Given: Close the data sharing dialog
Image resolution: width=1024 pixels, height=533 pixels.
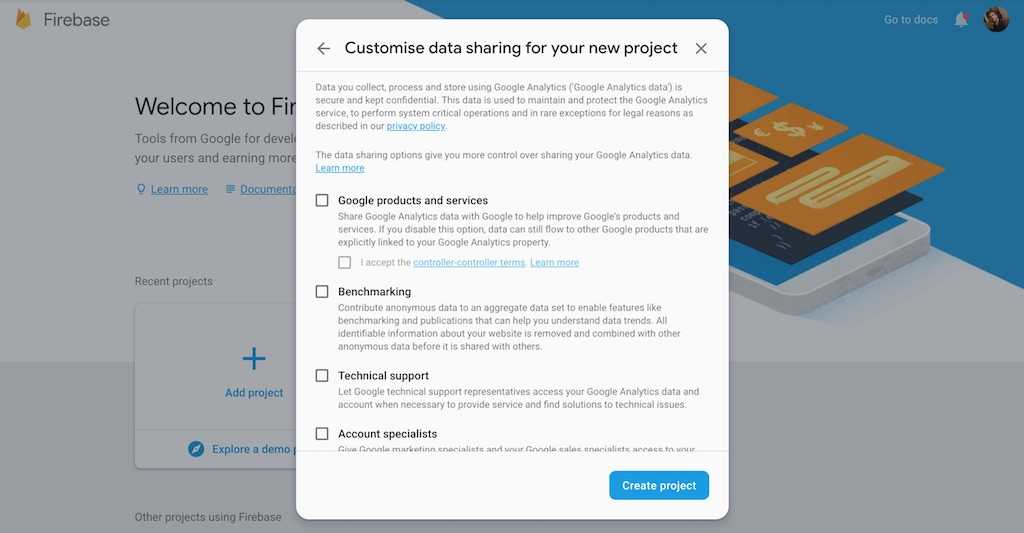Looking at the screenshot, I should tap(701, 48).
